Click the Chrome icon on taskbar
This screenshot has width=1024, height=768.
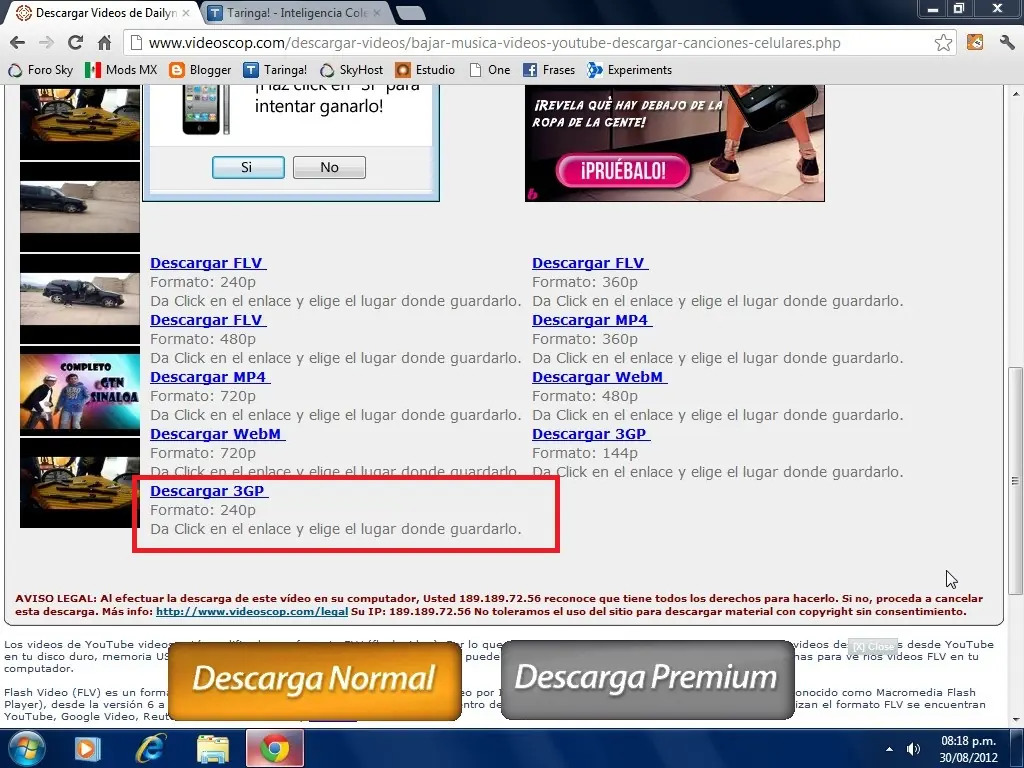[275, 748]
